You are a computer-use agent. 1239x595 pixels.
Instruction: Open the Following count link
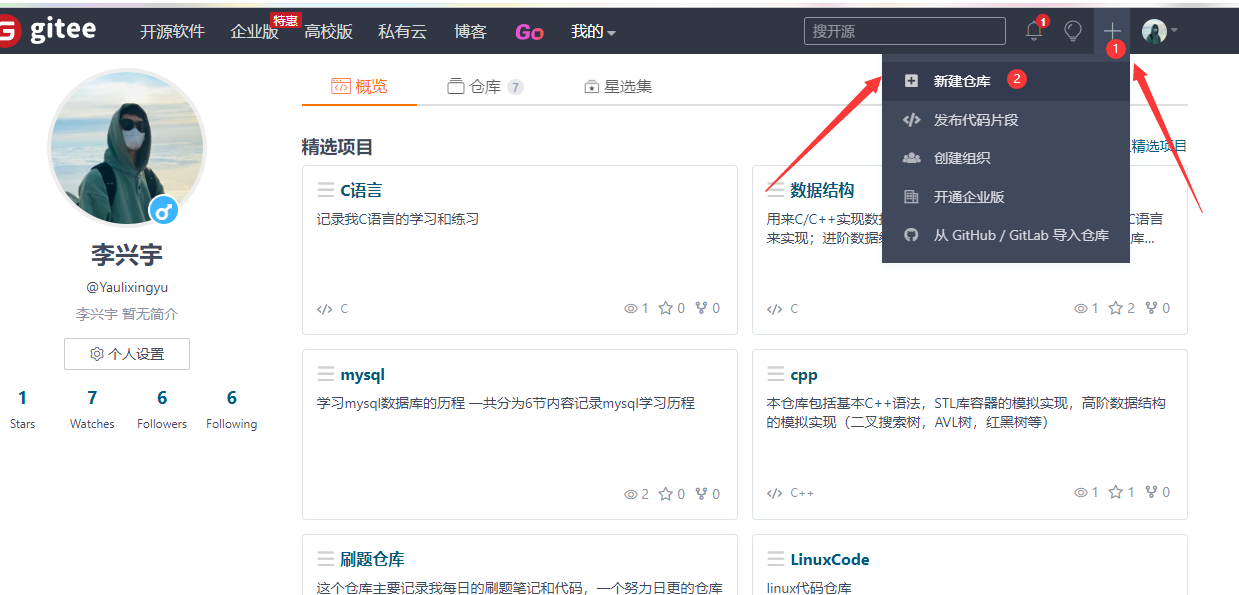231,409
